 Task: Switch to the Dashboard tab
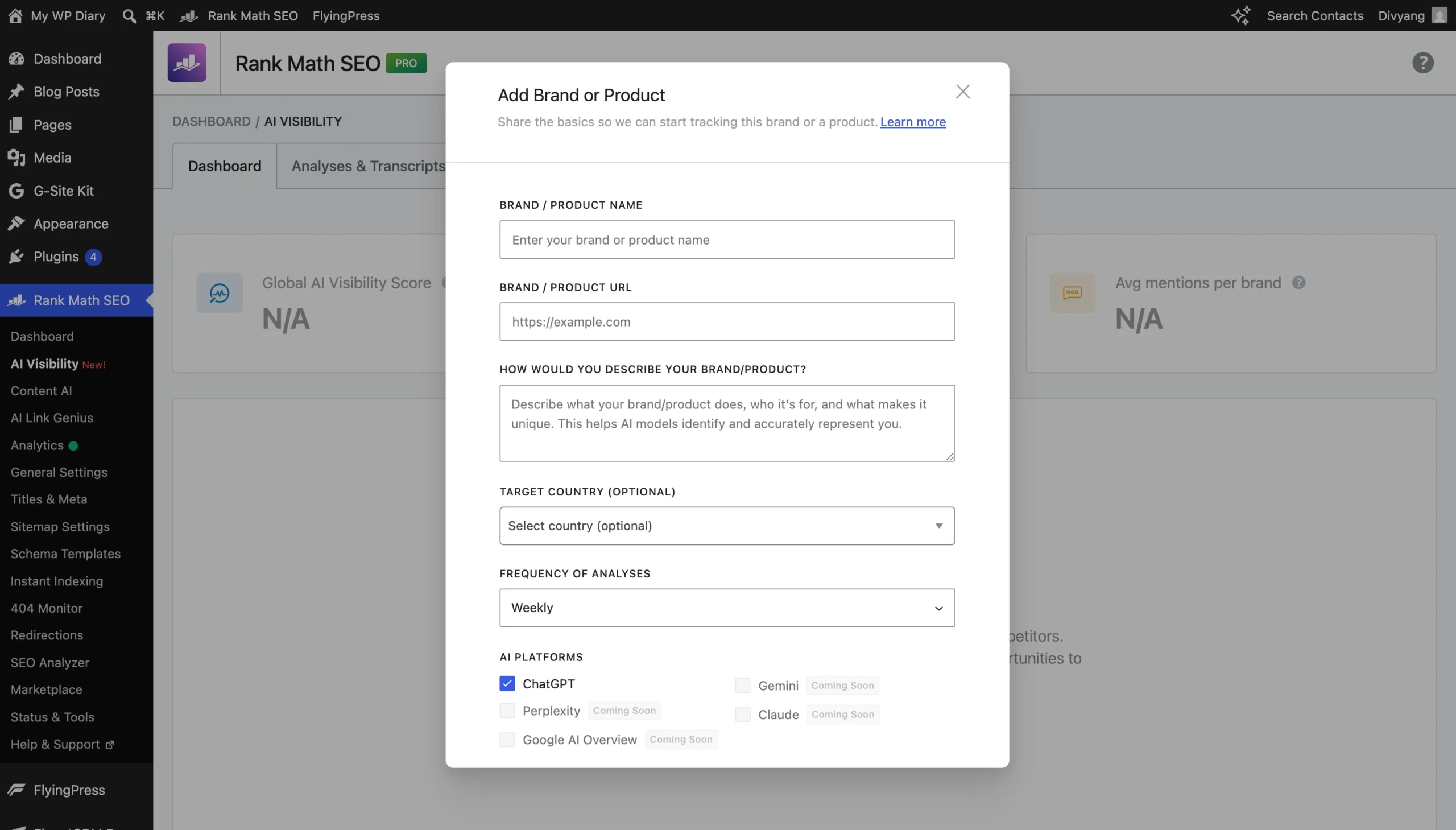(225, 166)
